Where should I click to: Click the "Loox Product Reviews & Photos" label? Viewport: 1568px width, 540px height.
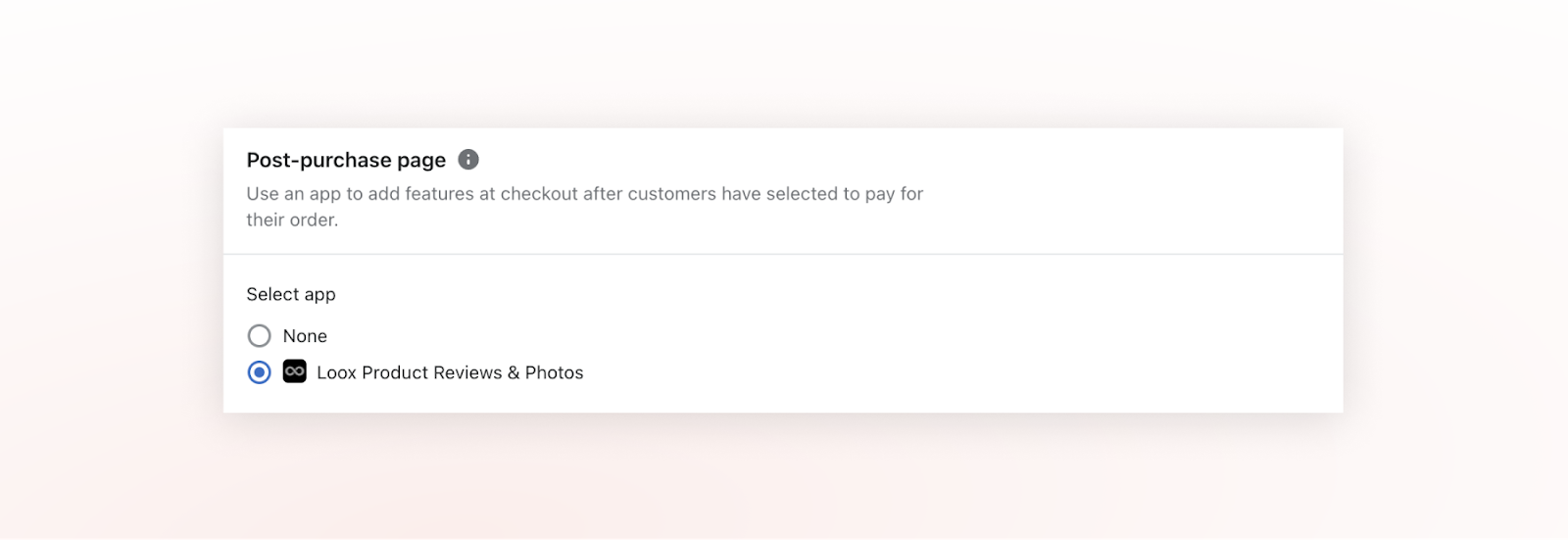pos(450,372)
